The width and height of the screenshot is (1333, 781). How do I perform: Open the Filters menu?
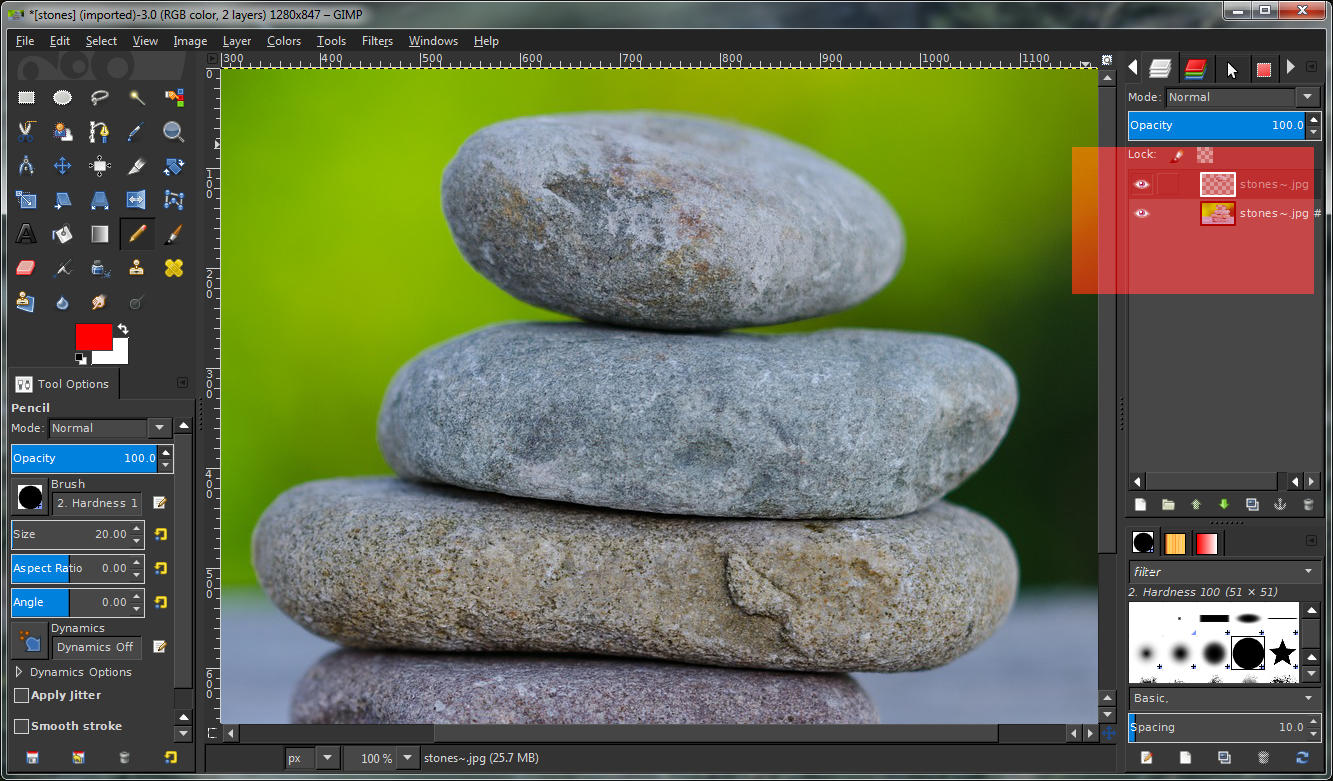click(377, 41)
